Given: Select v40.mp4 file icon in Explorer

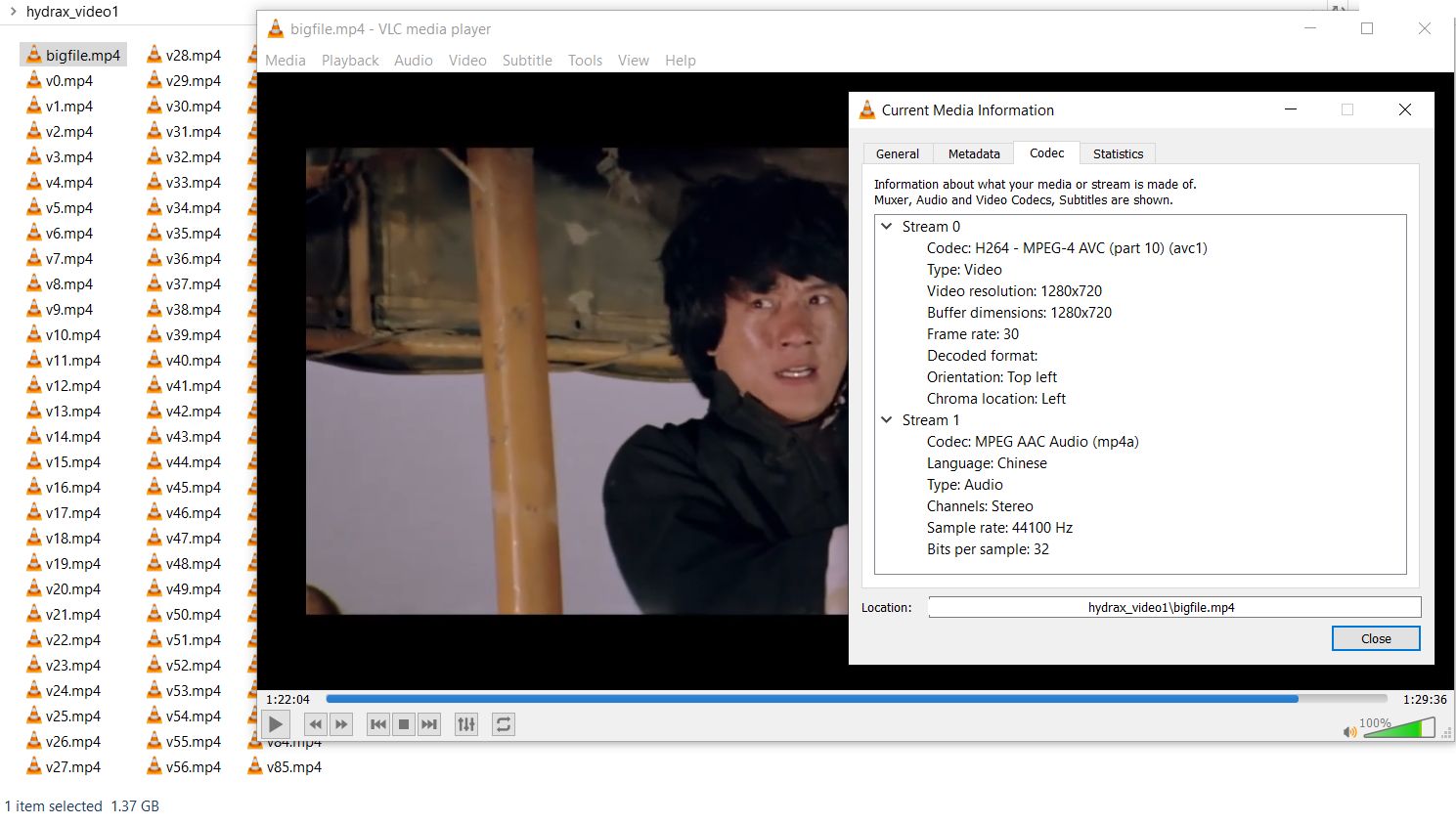Looking at the screenshot, I should [154, 360].
